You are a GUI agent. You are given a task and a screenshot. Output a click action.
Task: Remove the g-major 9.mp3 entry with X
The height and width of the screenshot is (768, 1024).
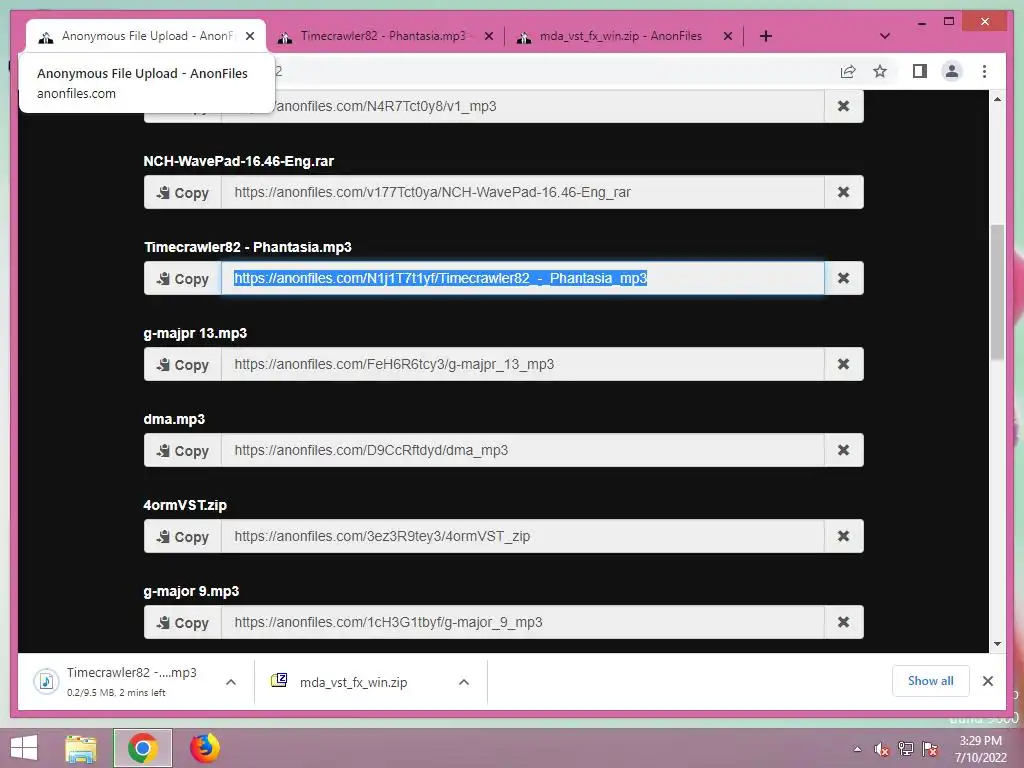click(x=844, y=622)
